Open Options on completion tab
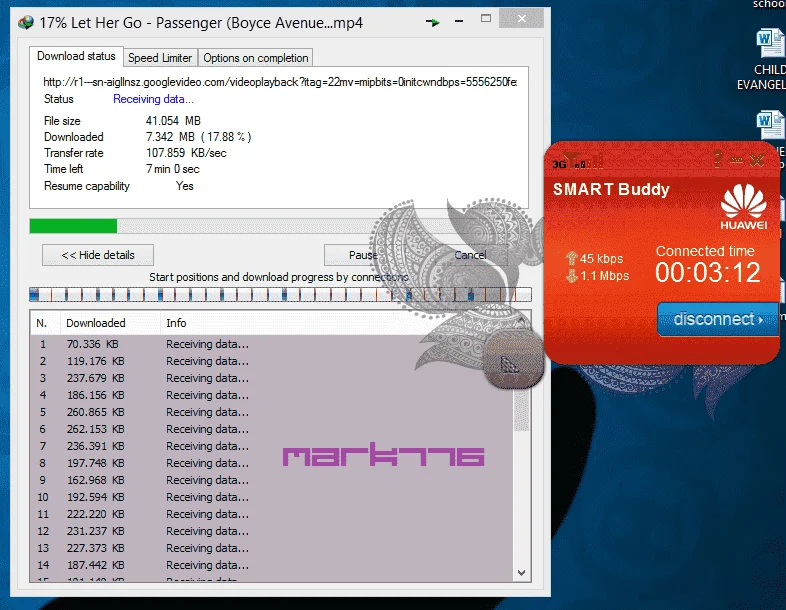Viewport: 786px width, 610px height. coord(256,58)
